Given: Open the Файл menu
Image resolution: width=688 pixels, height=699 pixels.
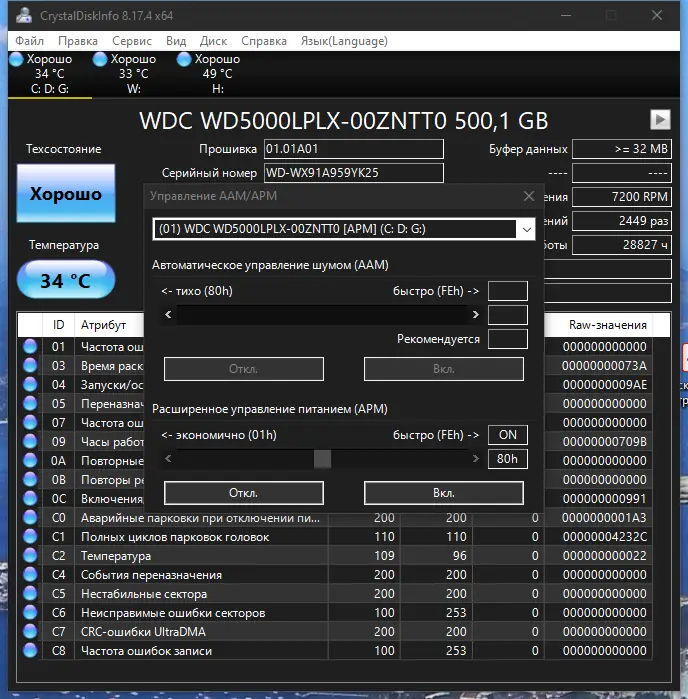Looking at the screenshot, I should (x=29, y=41).
